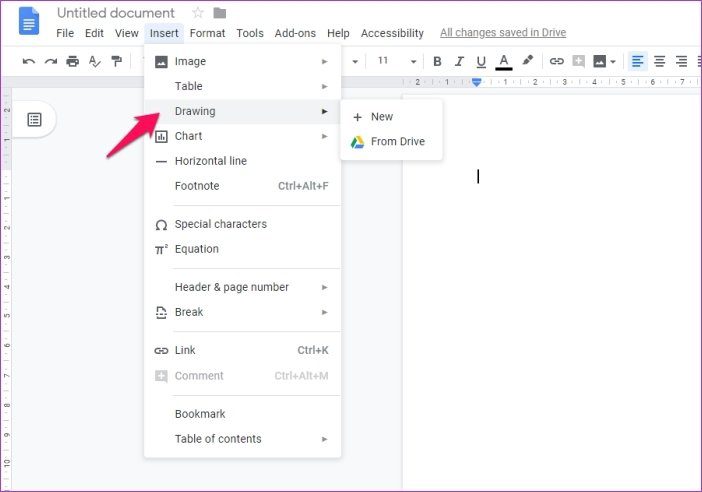Screen dimensions: 702x492
Task: Insert an Equation
Action: click(242, 249)
